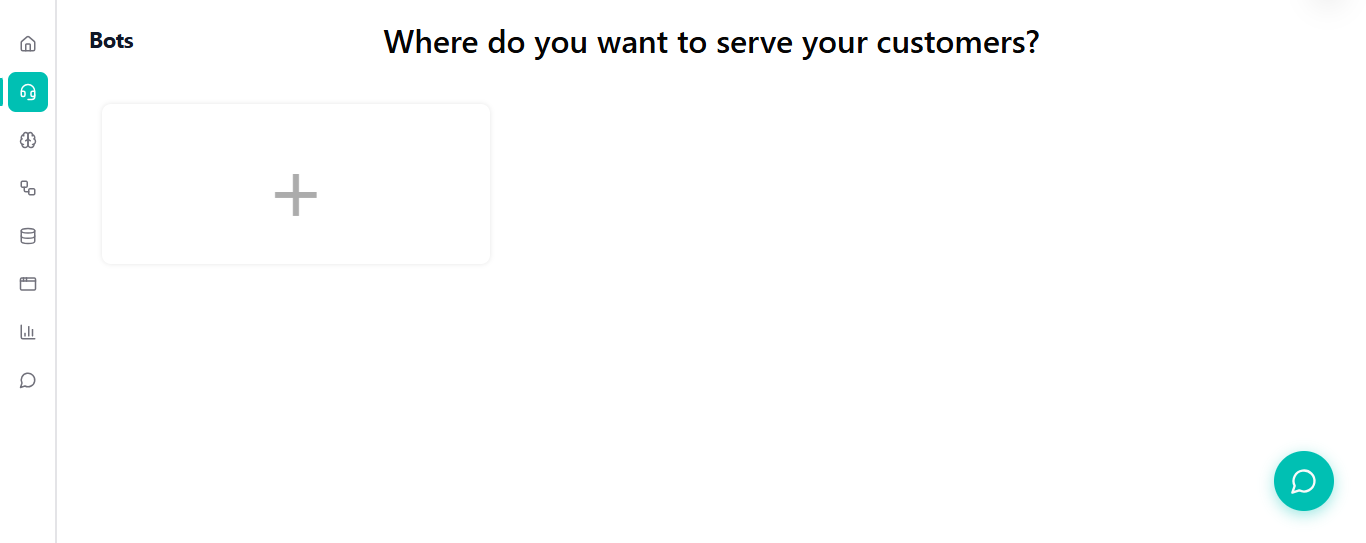1366x543 pixels.
Task: Select the empty add-bot card
Action: point(200,150)
